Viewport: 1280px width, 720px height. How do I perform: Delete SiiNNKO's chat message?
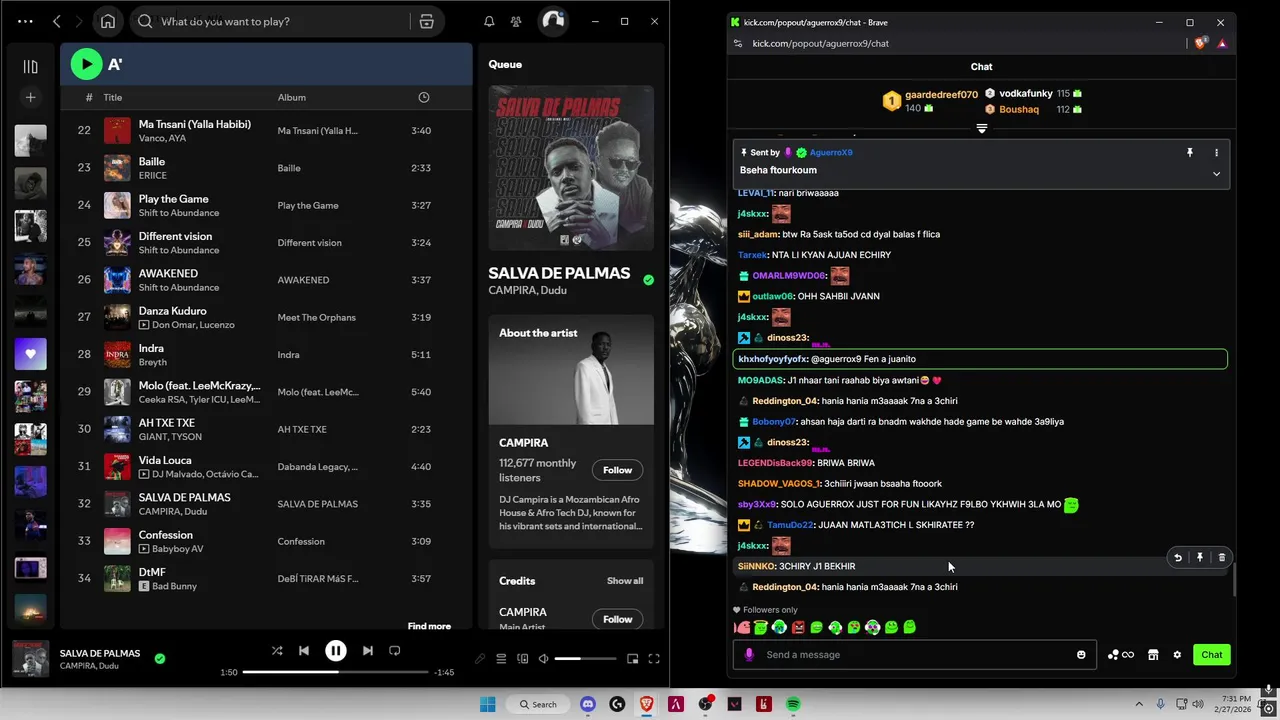point(1221,558)
